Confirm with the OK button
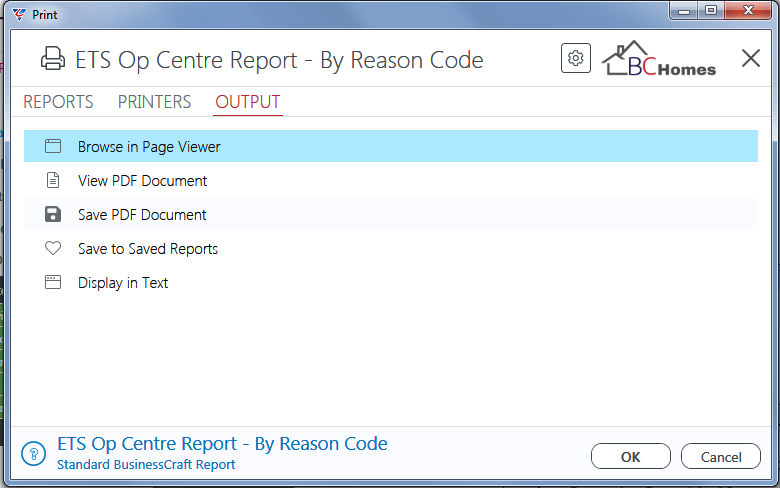Viewport: 780px width, 488px height. pyautogui.click(x=631, y=456)
